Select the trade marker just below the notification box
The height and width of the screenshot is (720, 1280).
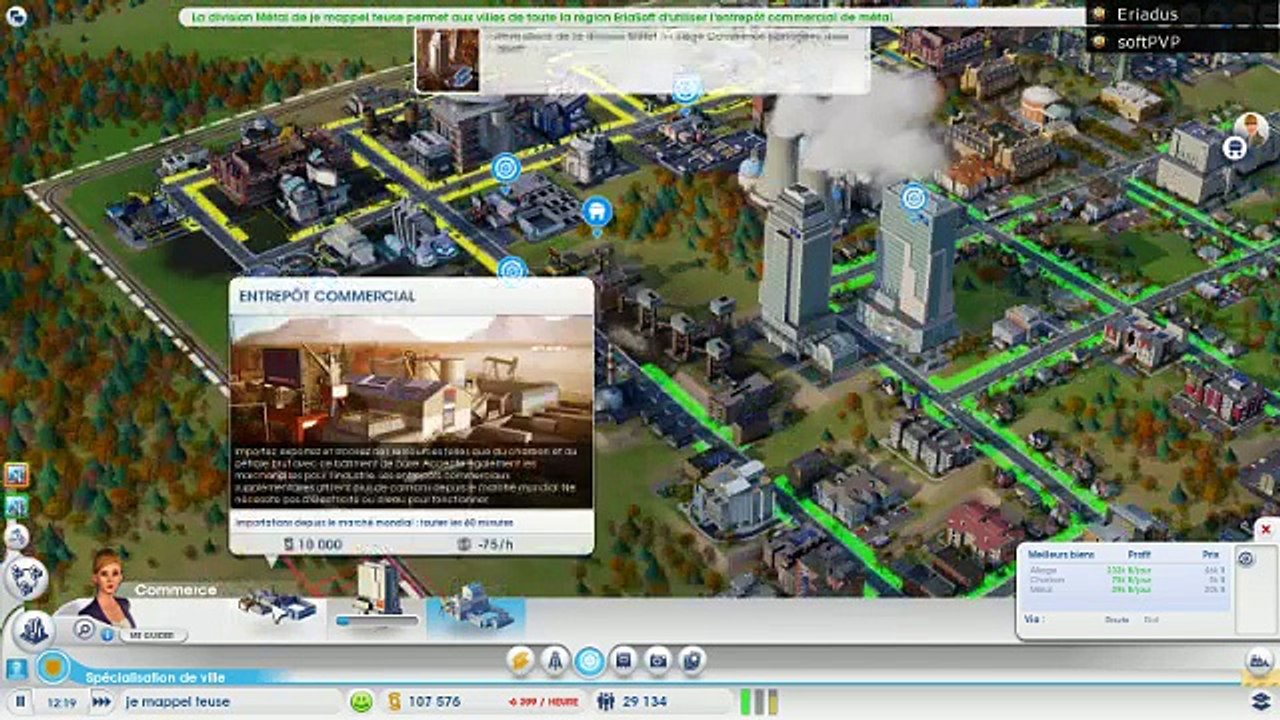[686, 90]
